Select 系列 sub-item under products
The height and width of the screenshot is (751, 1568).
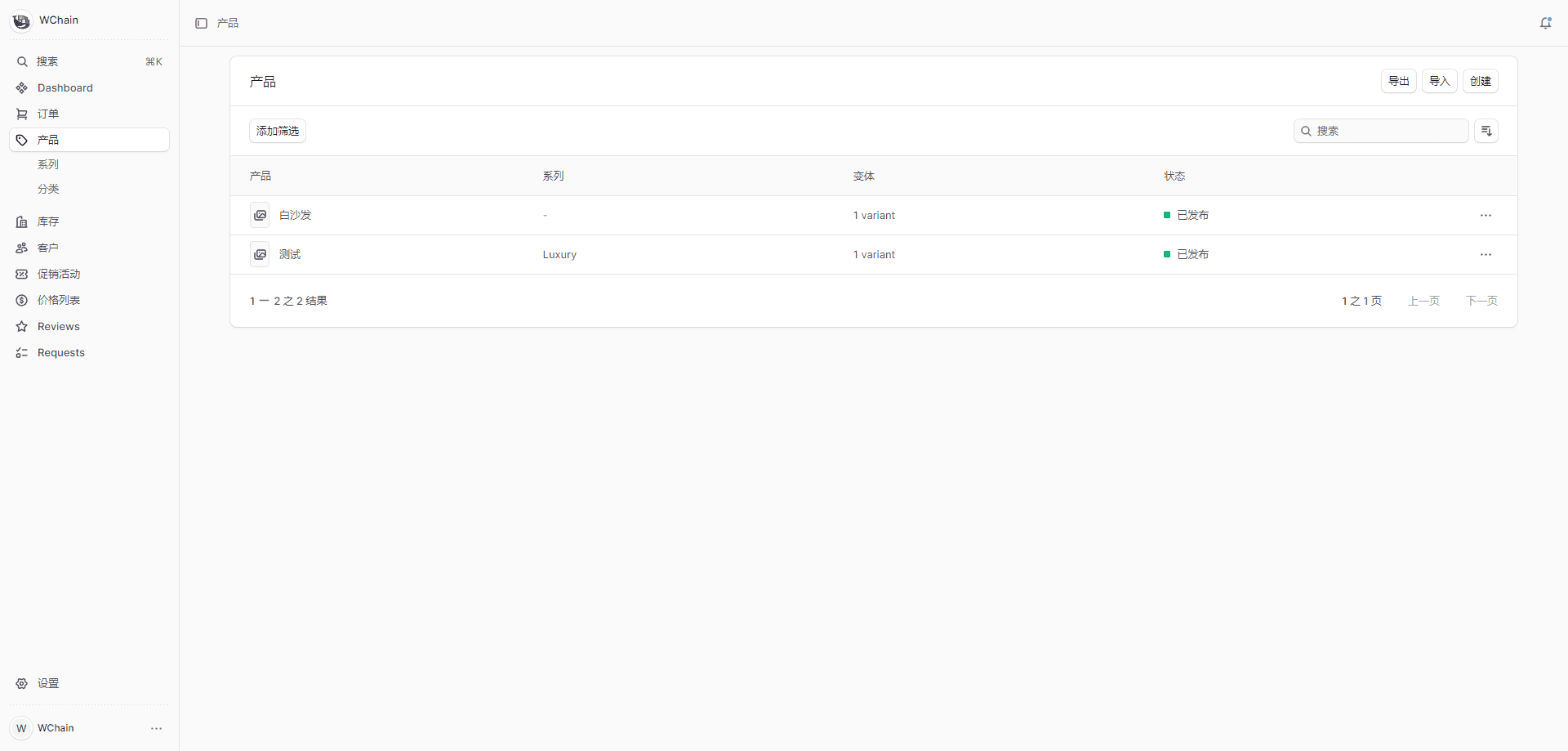(48, 165)
